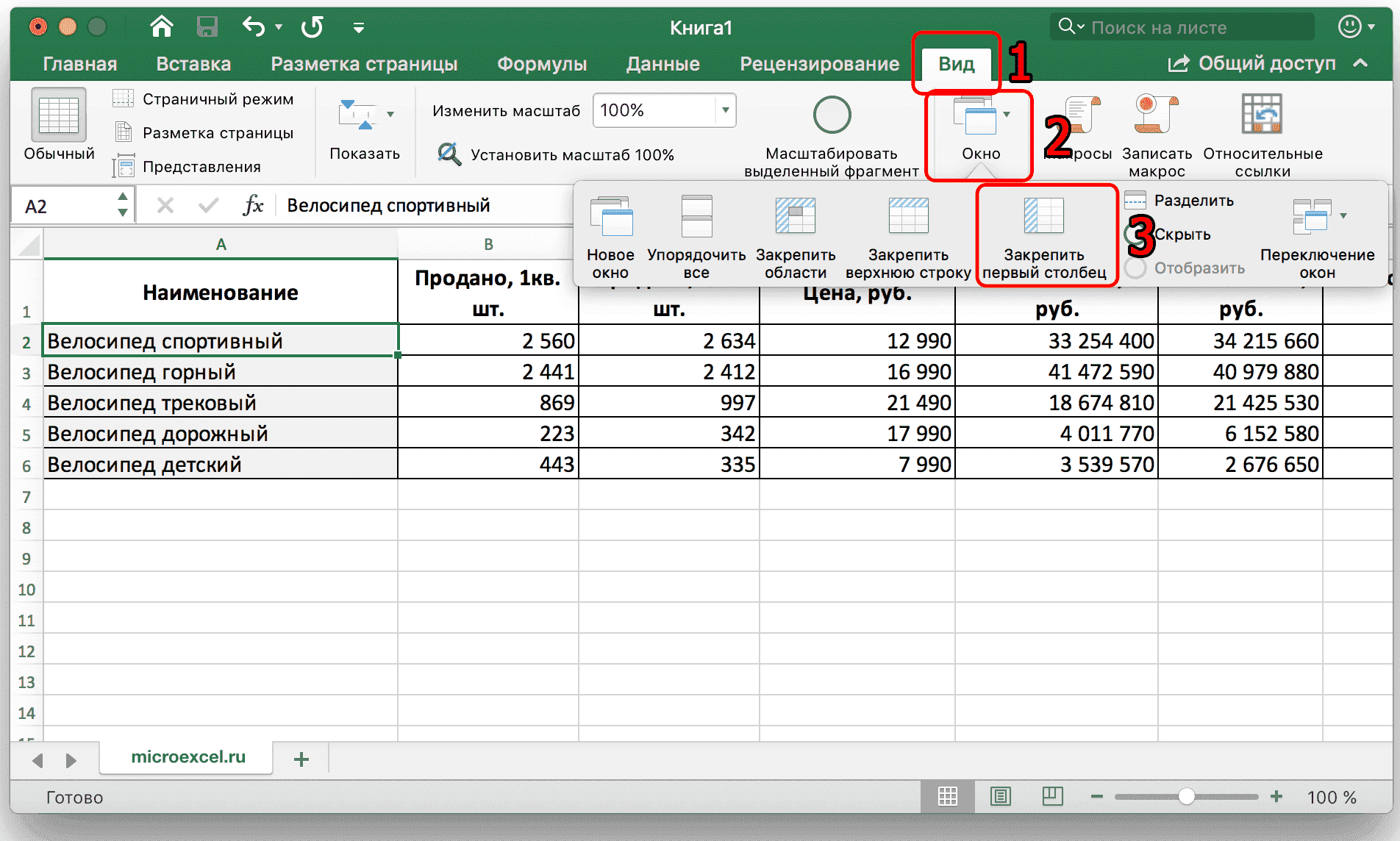1400x841 pixels.
Task: Expand the Окно dropdown arrow
Action: pos(1007,114)
